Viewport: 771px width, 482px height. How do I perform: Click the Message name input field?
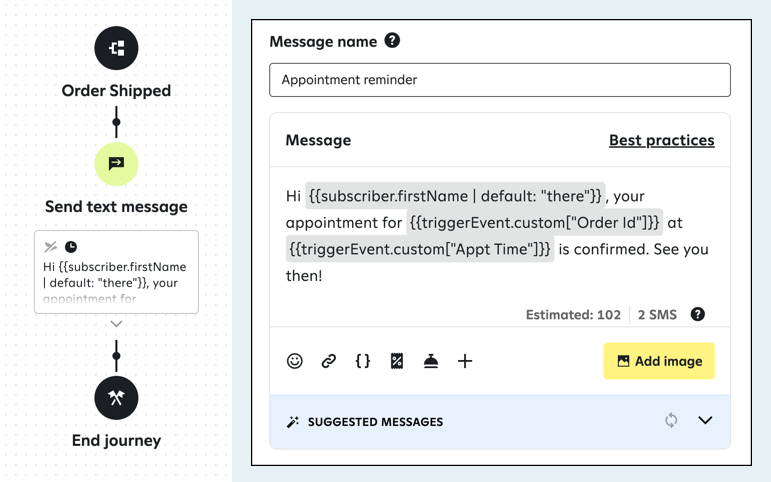[499, 80]
